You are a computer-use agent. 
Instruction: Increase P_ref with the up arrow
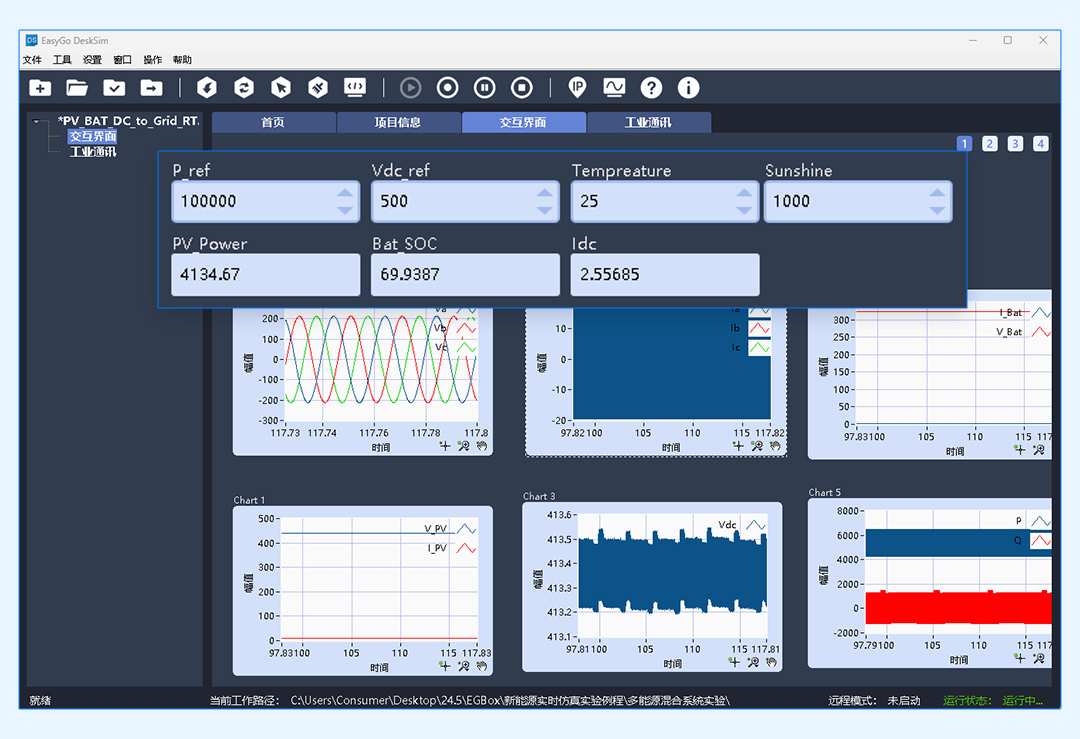point(345,193)
